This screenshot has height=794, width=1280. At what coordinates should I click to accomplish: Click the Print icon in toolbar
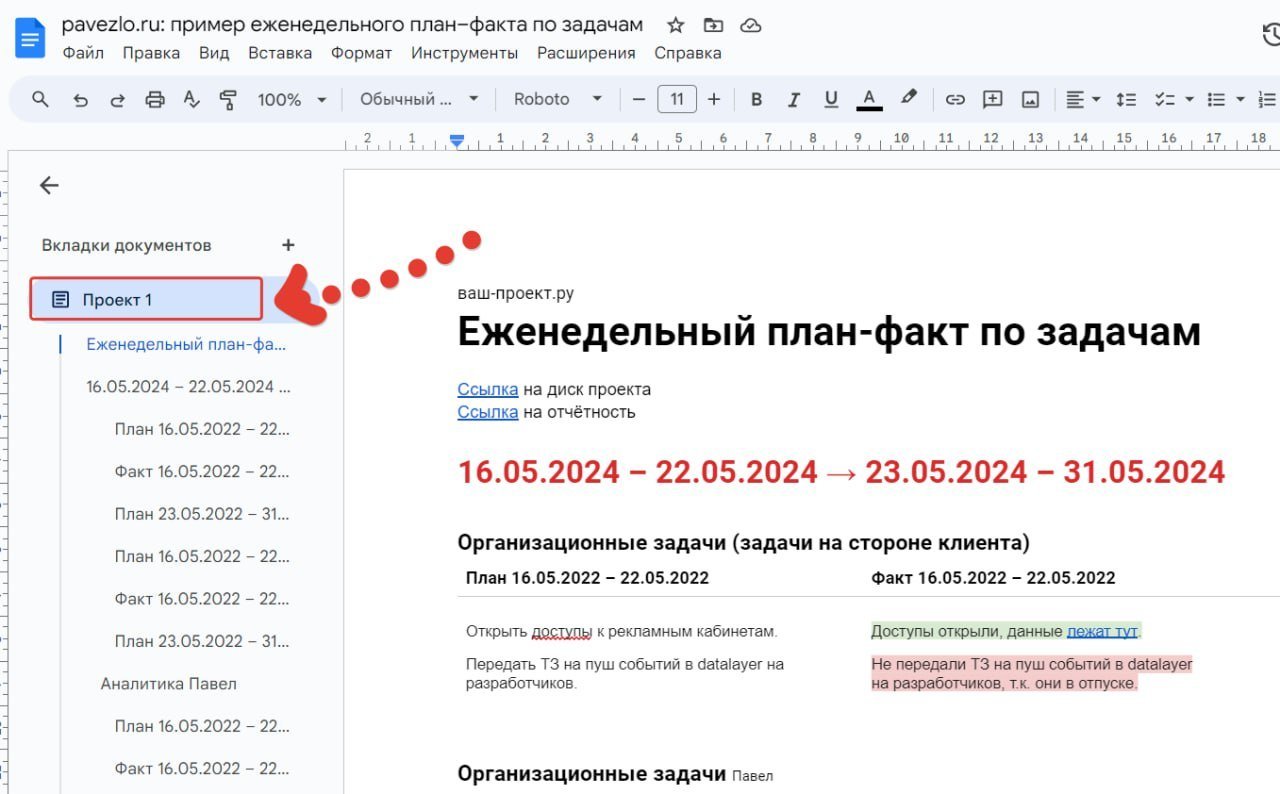pos(154,99)
